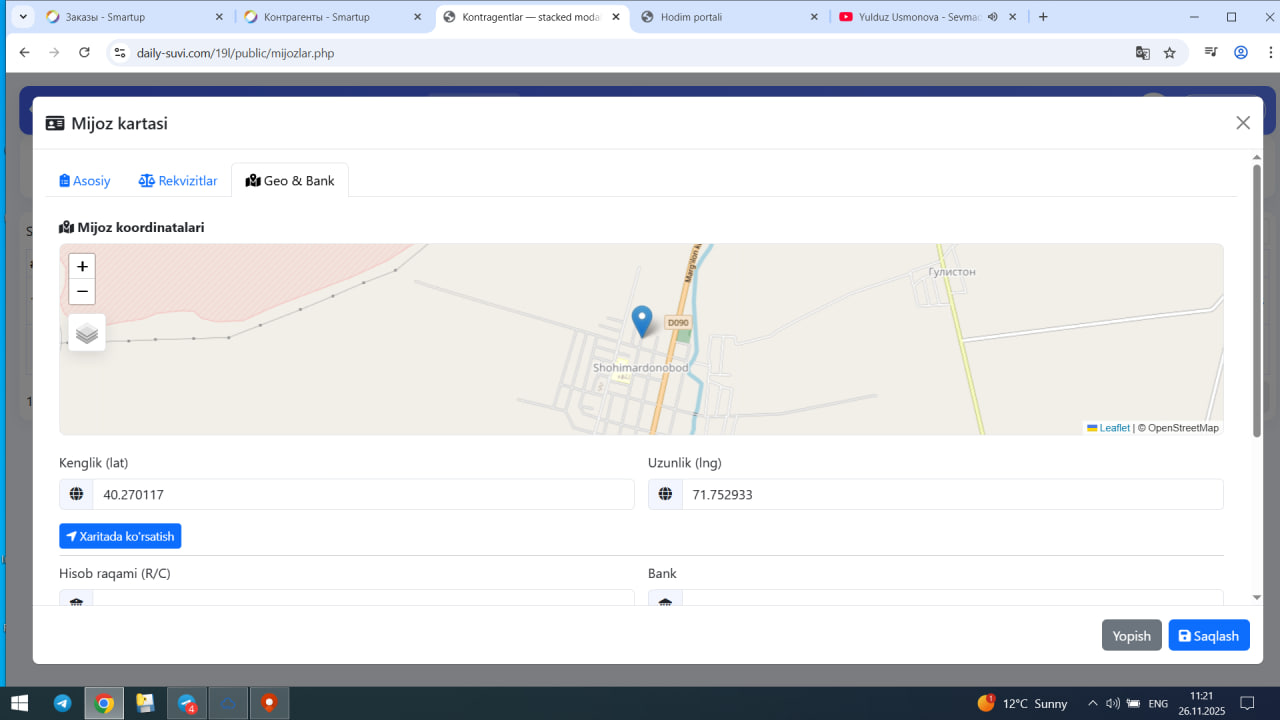Viewport: 1280px width, 720px height.
Task: Save with the Saqlash button
Action: point(1209,636)
